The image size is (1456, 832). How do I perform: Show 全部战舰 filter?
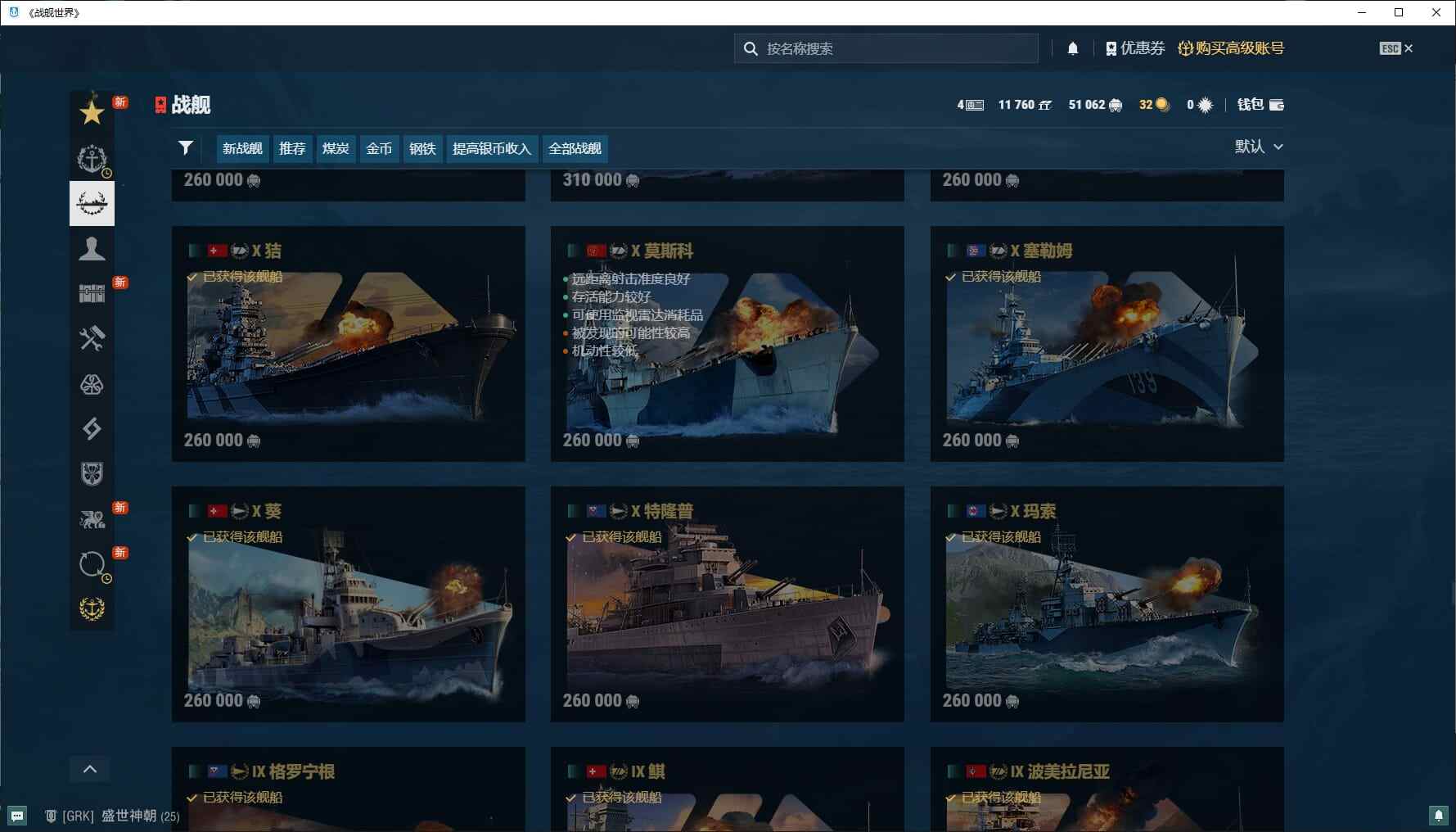coord(575,148)
